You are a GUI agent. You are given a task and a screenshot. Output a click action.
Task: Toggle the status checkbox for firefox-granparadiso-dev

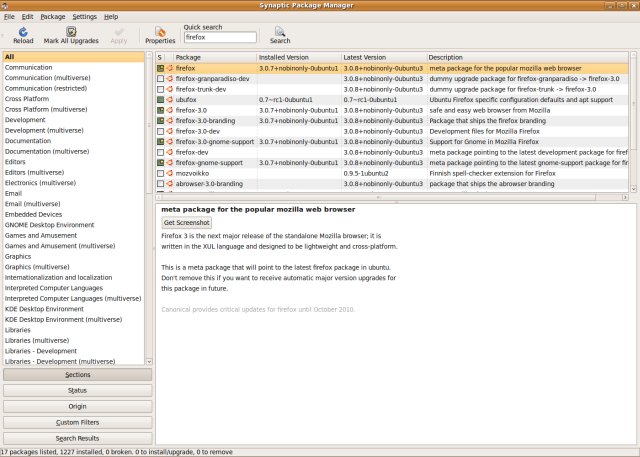[x=160, y=79]
